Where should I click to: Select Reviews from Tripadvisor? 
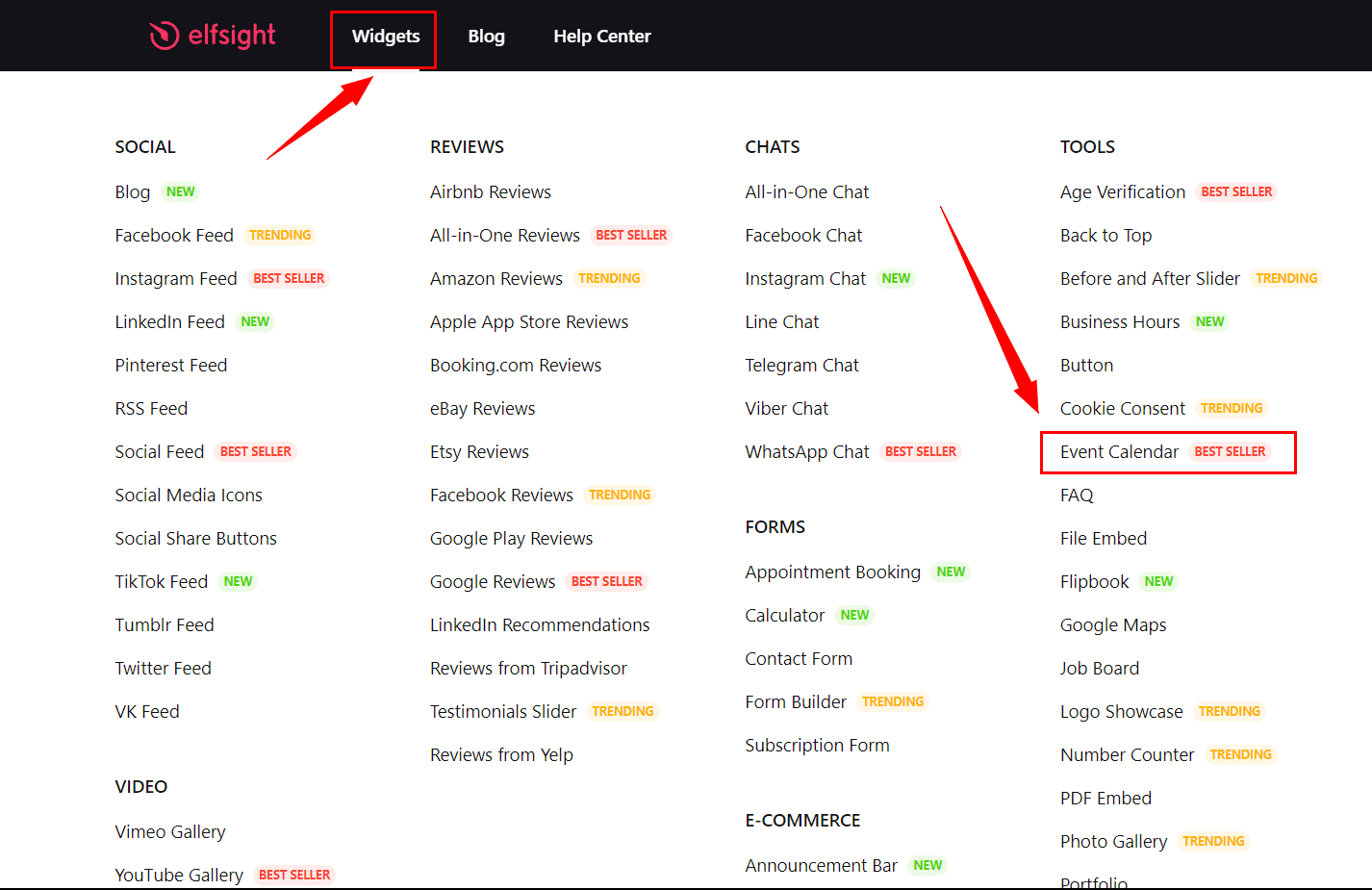click(x=528, y=669)
